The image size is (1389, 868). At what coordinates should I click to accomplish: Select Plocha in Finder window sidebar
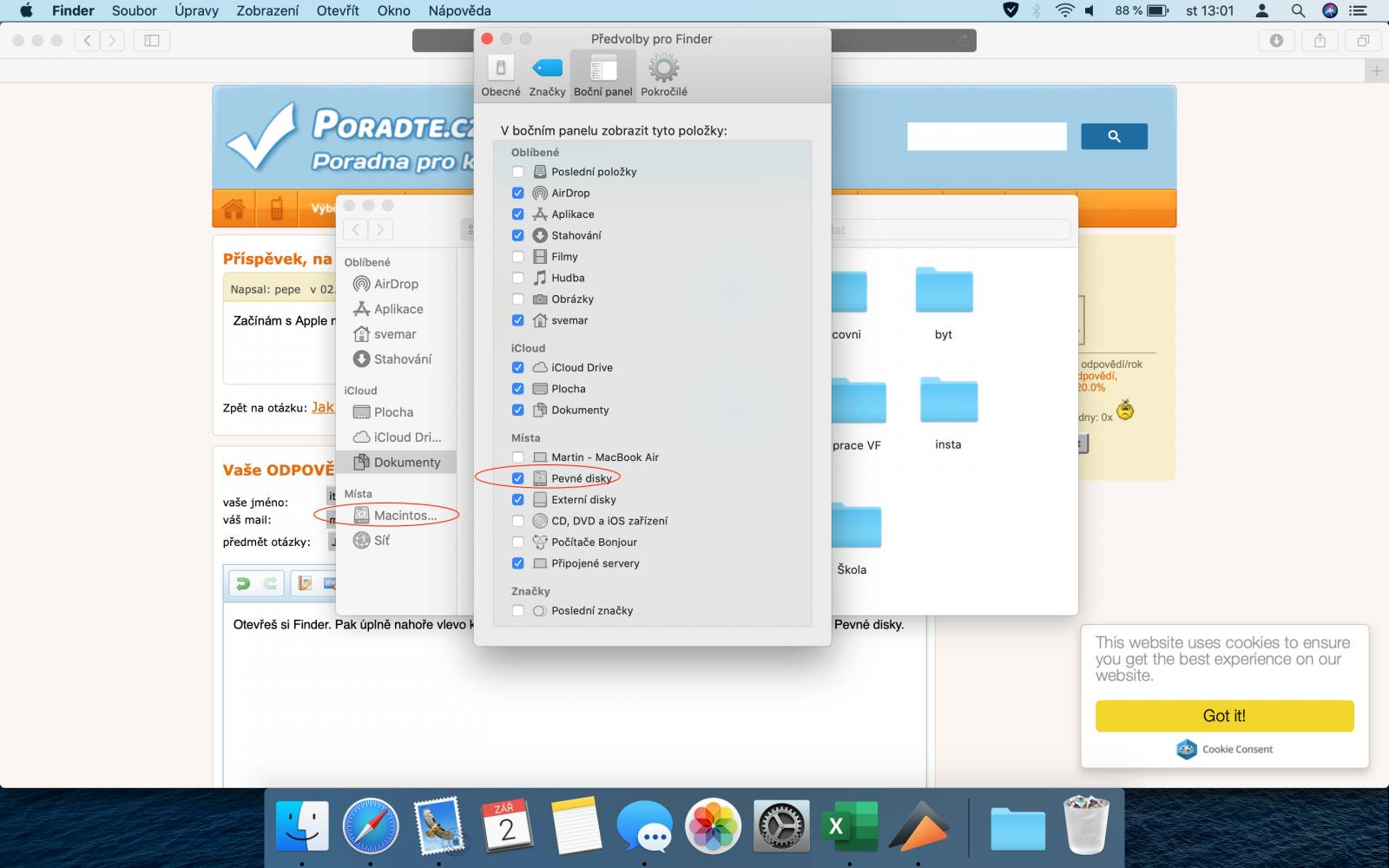(395, 412)
